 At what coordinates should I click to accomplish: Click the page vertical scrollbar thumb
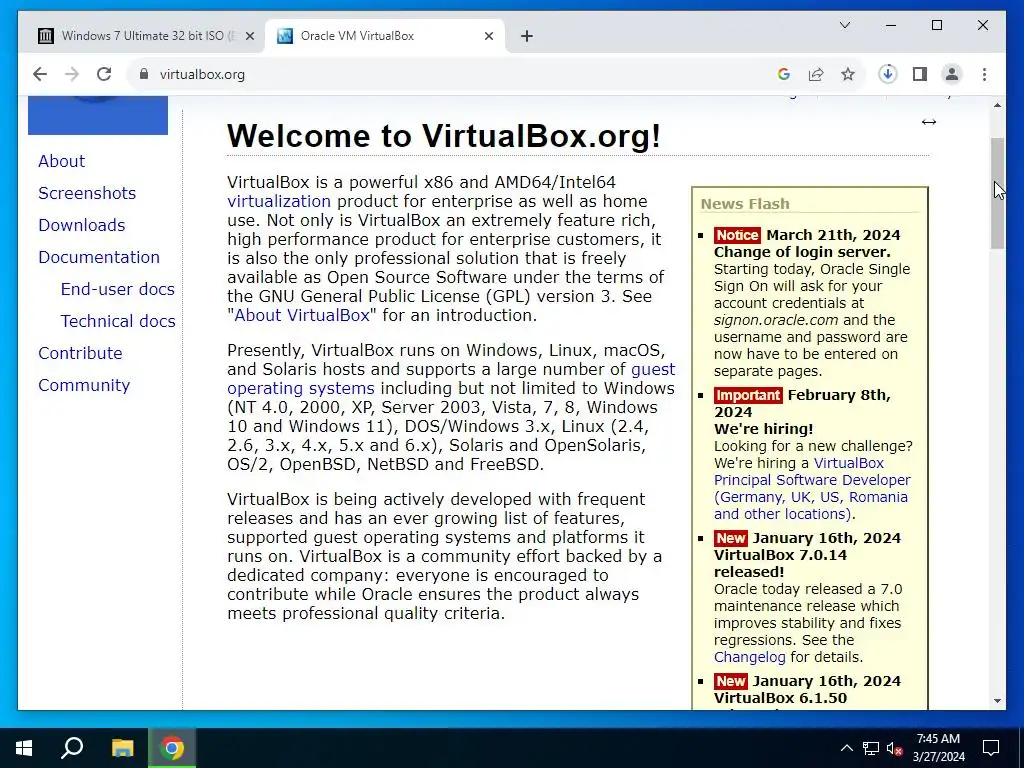(x=997, y=193)
